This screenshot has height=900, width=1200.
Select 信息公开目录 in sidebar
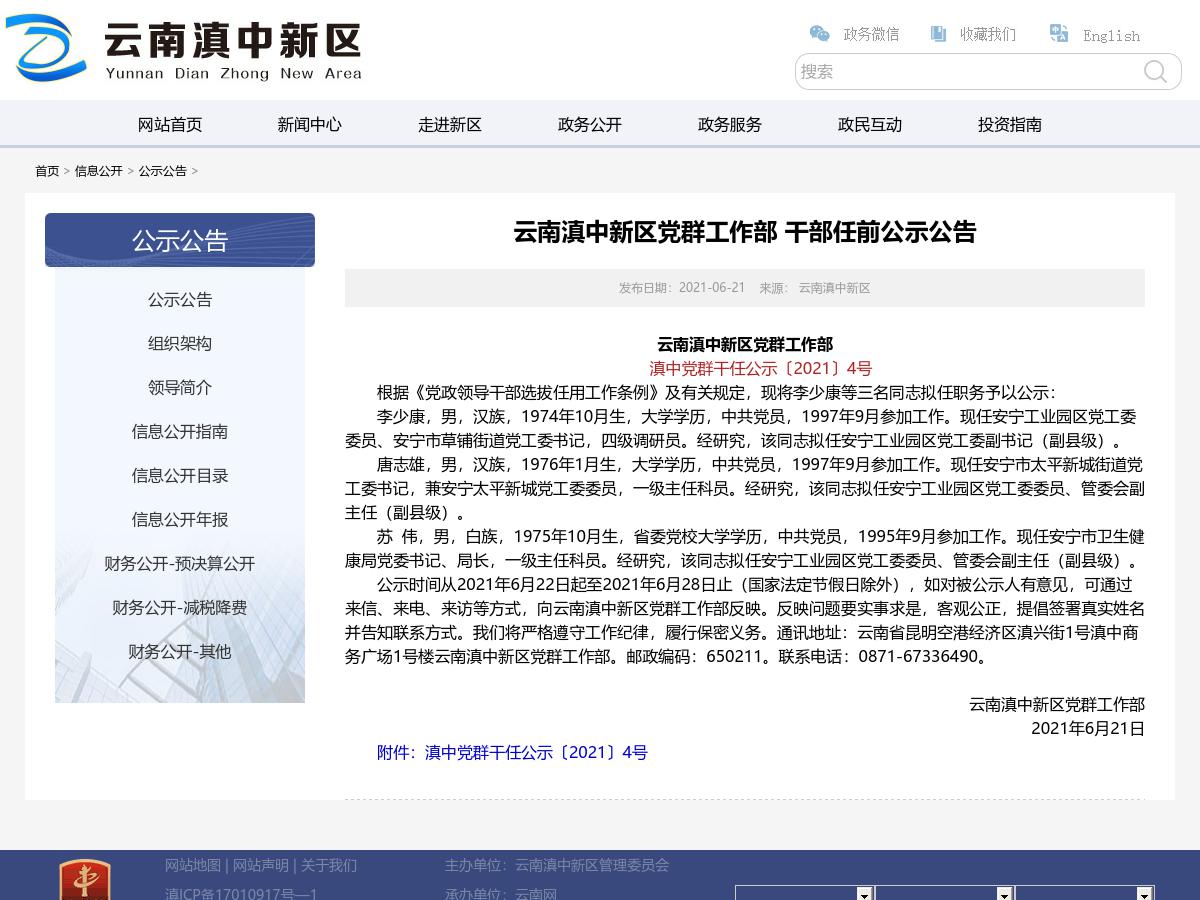point(180,476)
